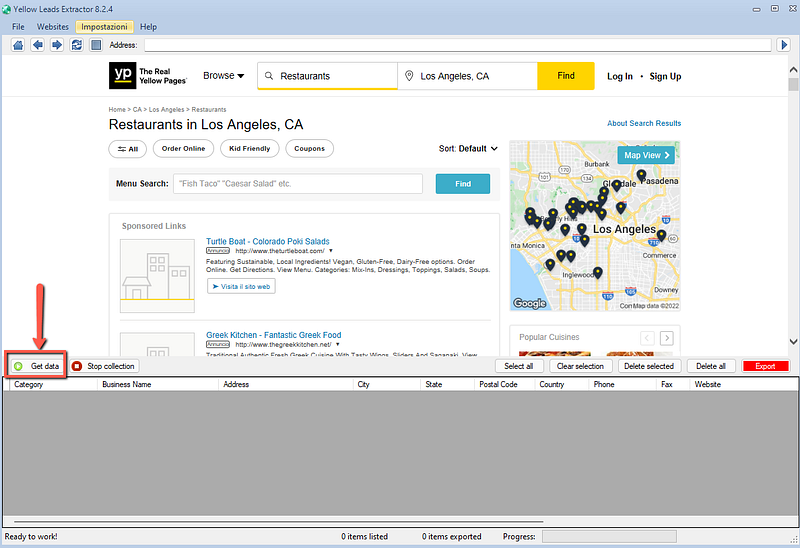This screenshot has width=800, height=548.
Task: Refresh the page with the reload icon
Action: click(x=77, y=45)
